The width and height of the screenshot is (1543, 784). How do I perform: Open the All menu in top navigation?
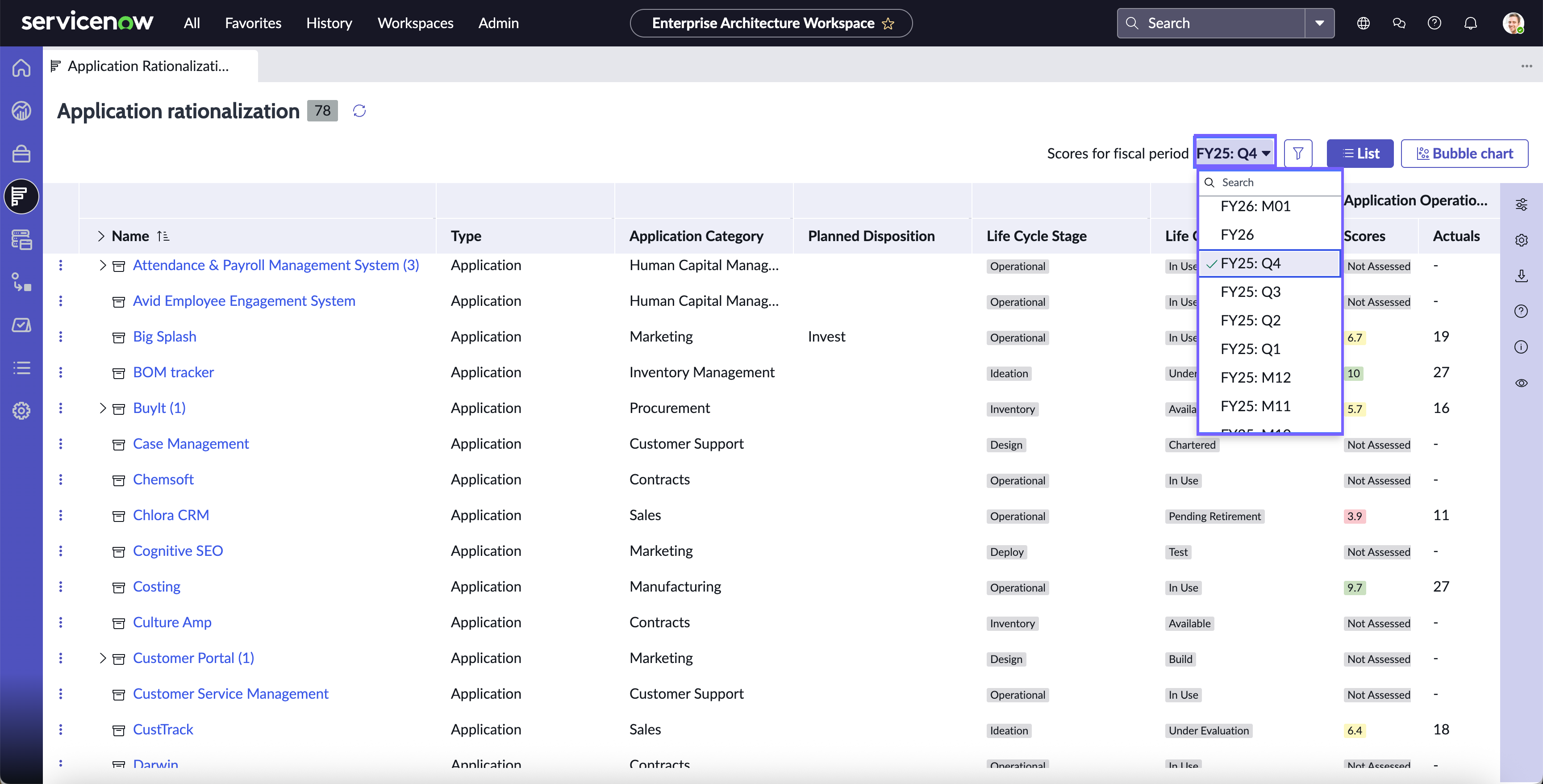(x=192, y=23)
